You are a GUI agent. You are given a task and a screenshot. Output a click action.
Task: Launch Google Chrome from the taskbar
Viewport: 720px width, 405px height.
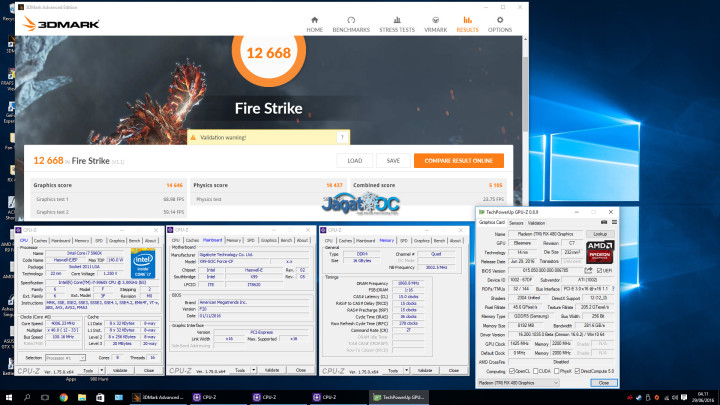pyautogui.click(x=63, y=397)
